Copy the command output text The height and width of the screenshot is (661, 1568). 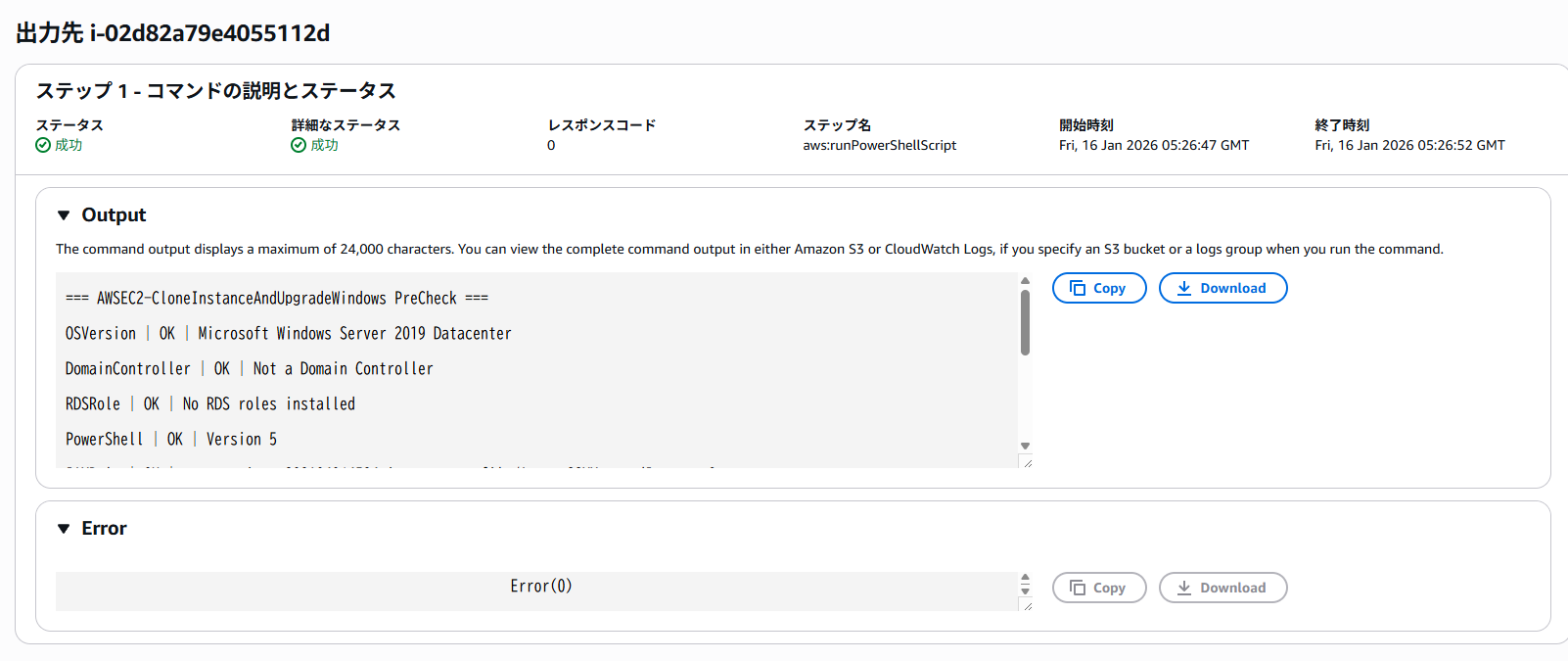pos(1098,288)
